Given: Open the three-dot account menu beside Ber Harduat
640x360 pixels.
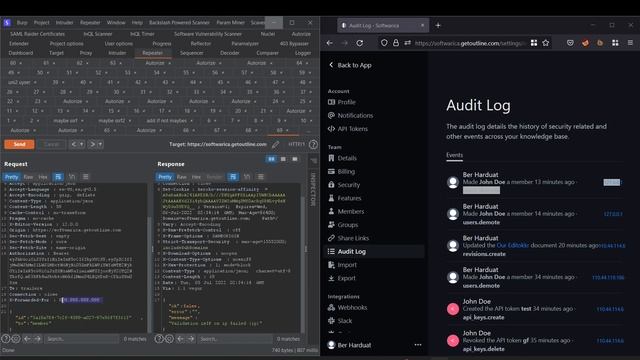Looking at the screenshot, I should 418,345.
